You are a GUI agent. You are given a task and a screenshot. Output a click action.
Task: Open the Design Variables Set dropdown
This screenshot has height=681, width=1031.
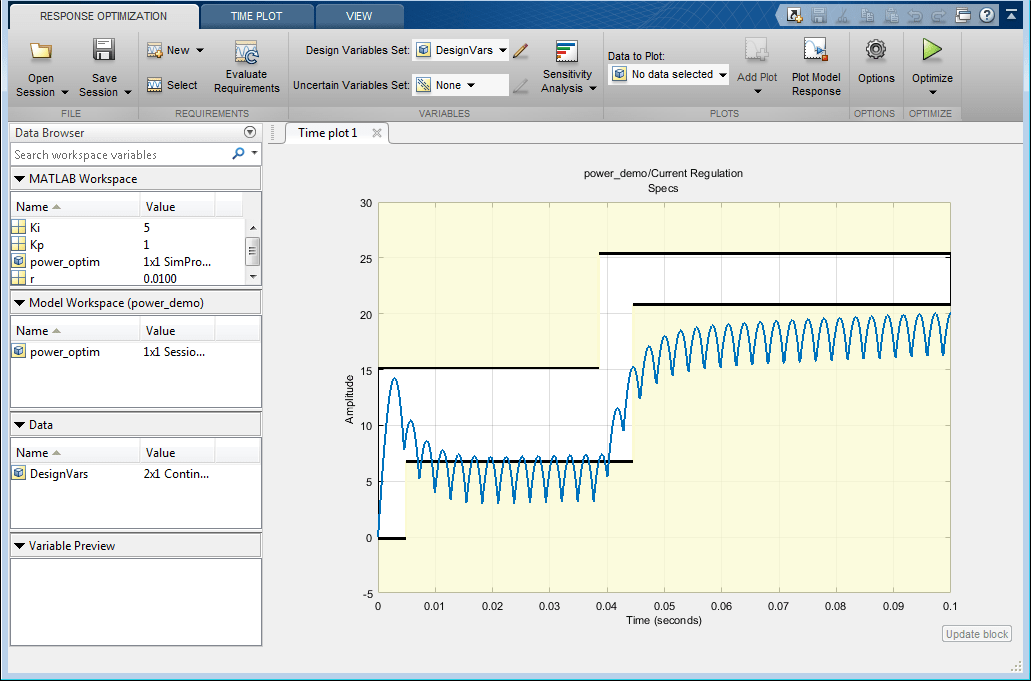pyautogui.click(x=462, y=50)
